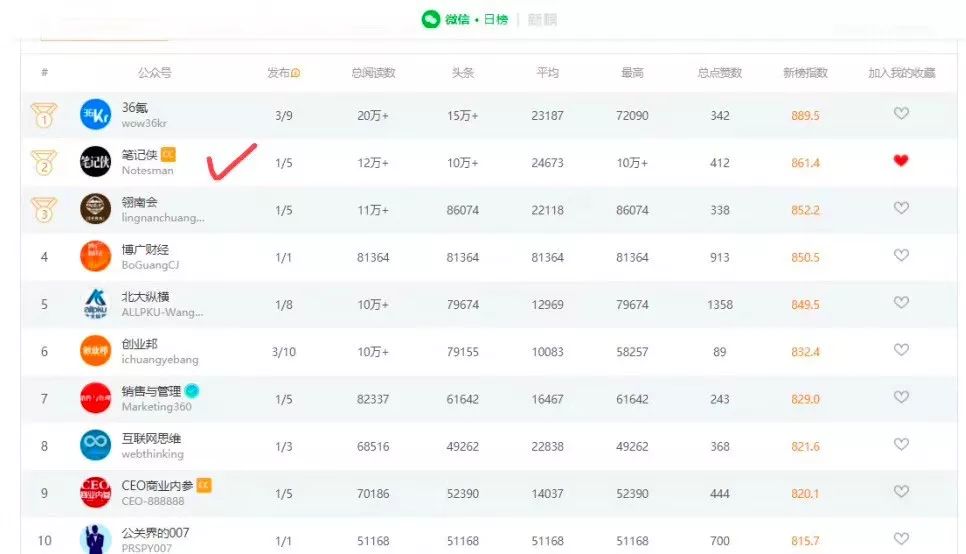Sort by 总阅读数 column header
Screen dimensions: 966x554
(x=373, y=73)
